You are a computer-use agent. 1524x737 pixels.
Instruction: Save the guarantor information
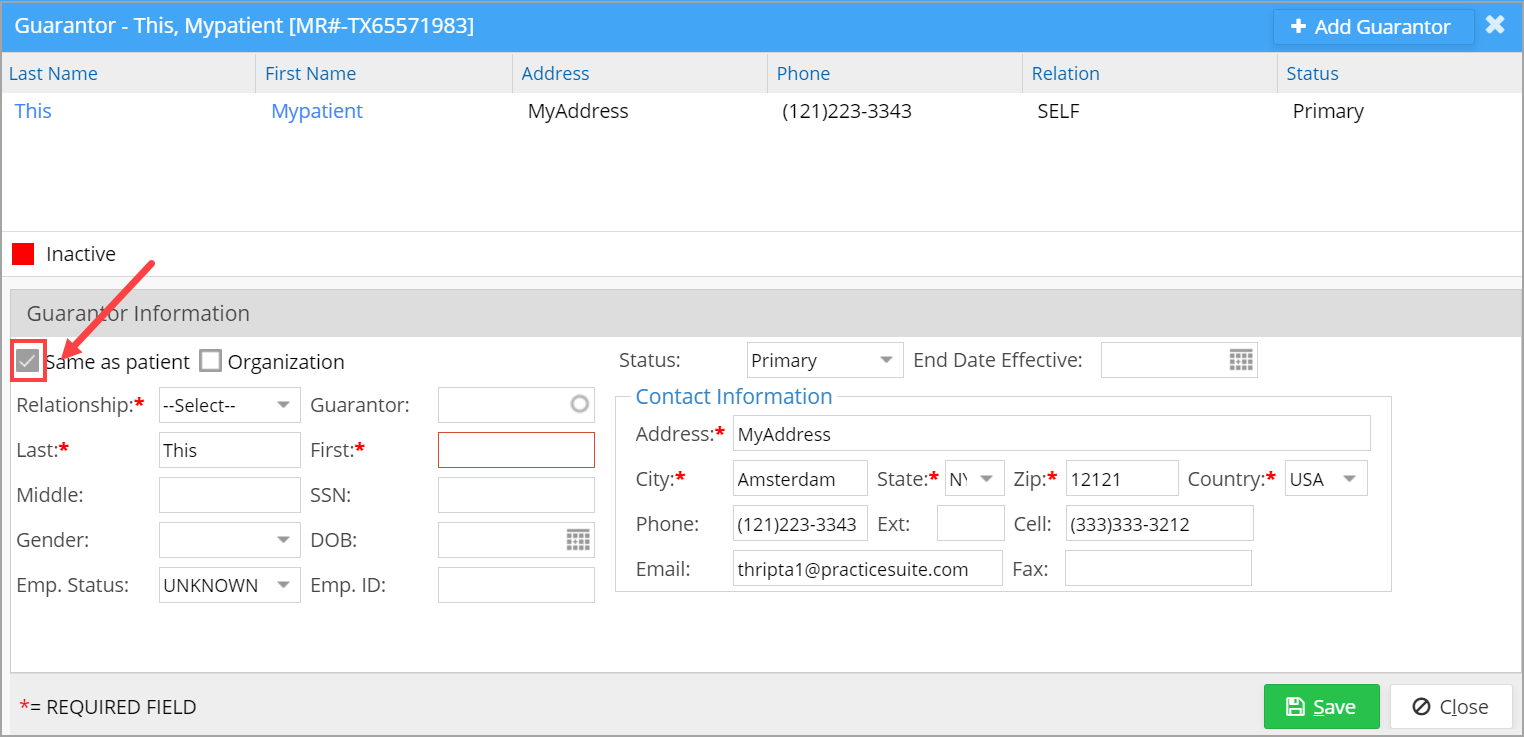tap(1321, 707)
